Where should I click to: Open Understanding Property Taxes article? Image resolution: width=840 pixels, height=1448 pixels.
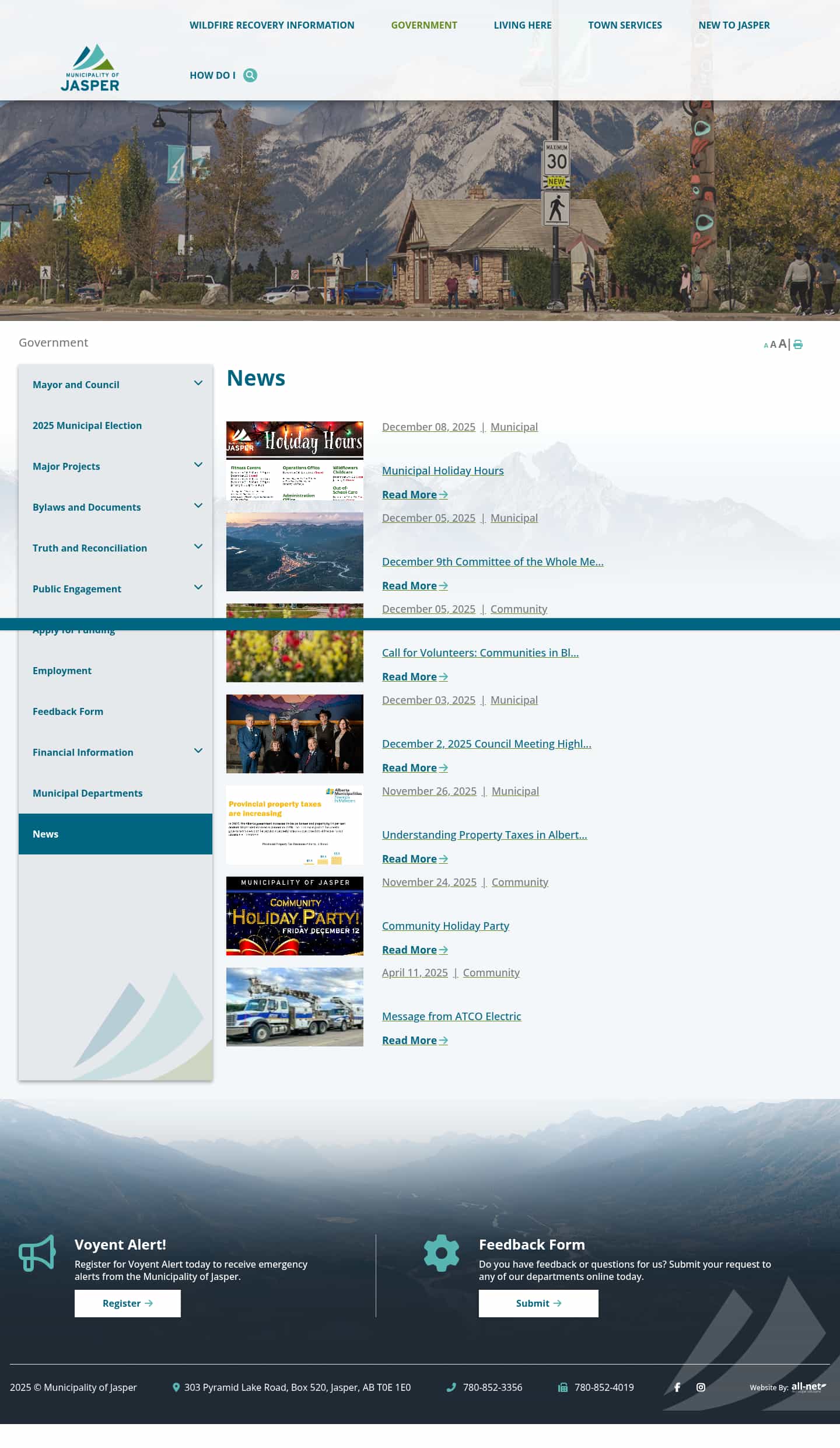[x=485, y=835]
